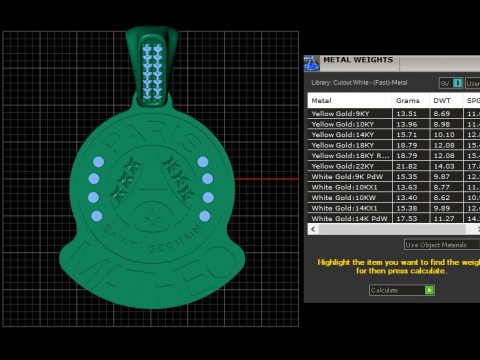Select the White Gold:9K PdW row
The image size is (480, 360).
pos(394,177)
